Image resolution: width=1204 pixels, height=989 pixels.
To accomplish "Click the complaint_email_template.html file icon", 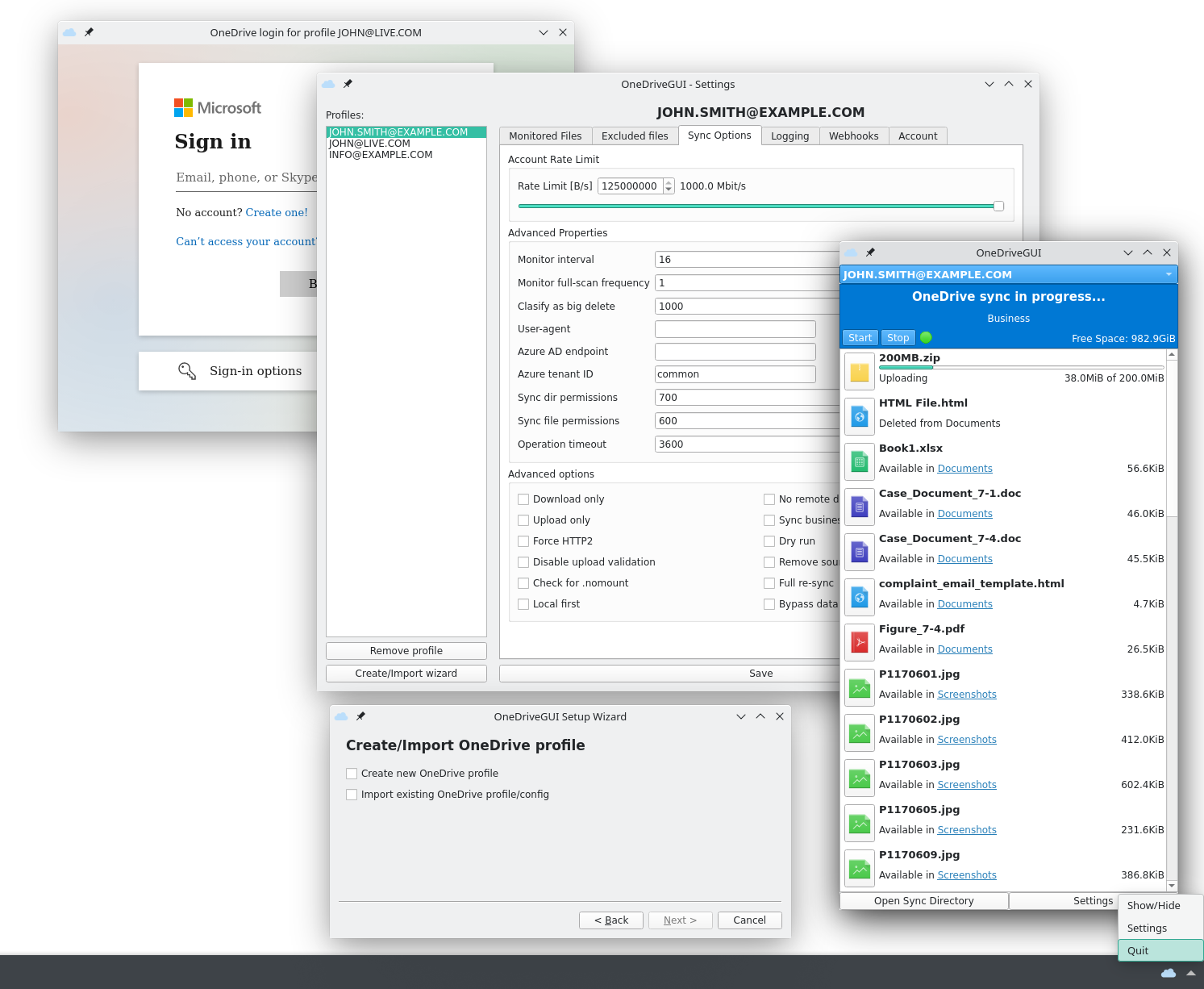I will tap(860, 598).
